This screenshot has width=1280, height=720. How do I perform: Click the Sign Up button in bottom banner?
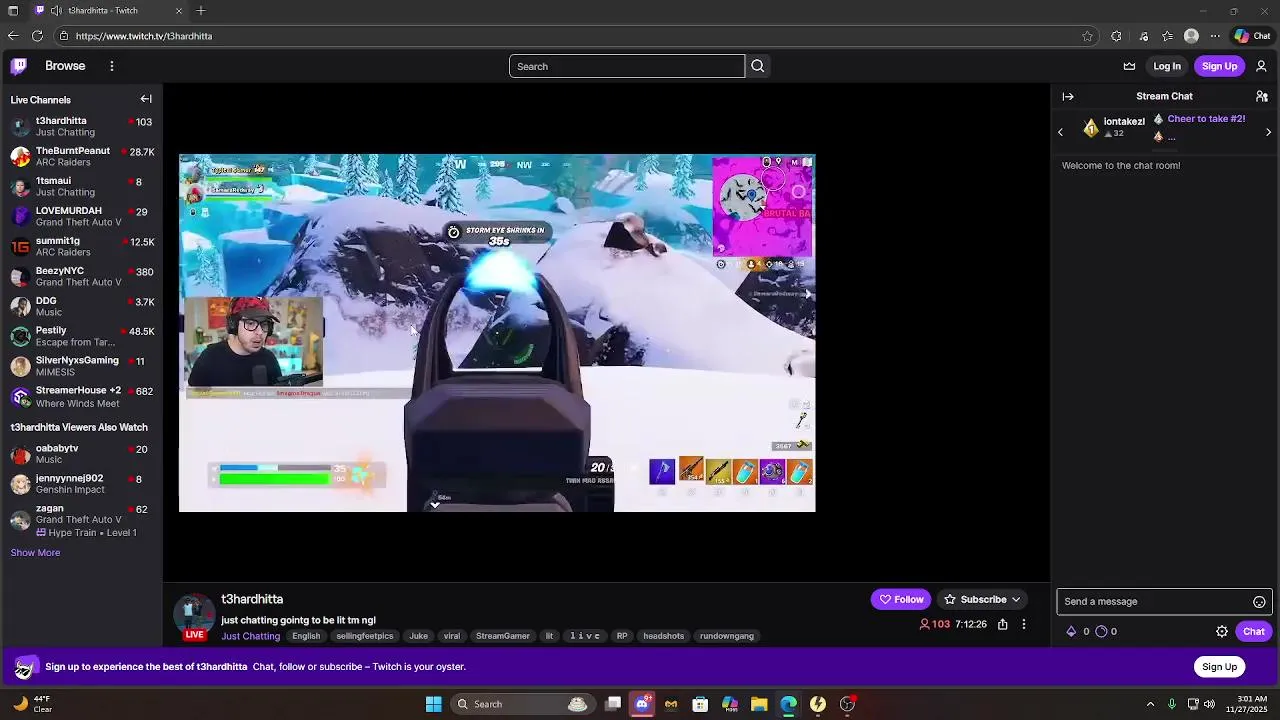point(1219,667)
